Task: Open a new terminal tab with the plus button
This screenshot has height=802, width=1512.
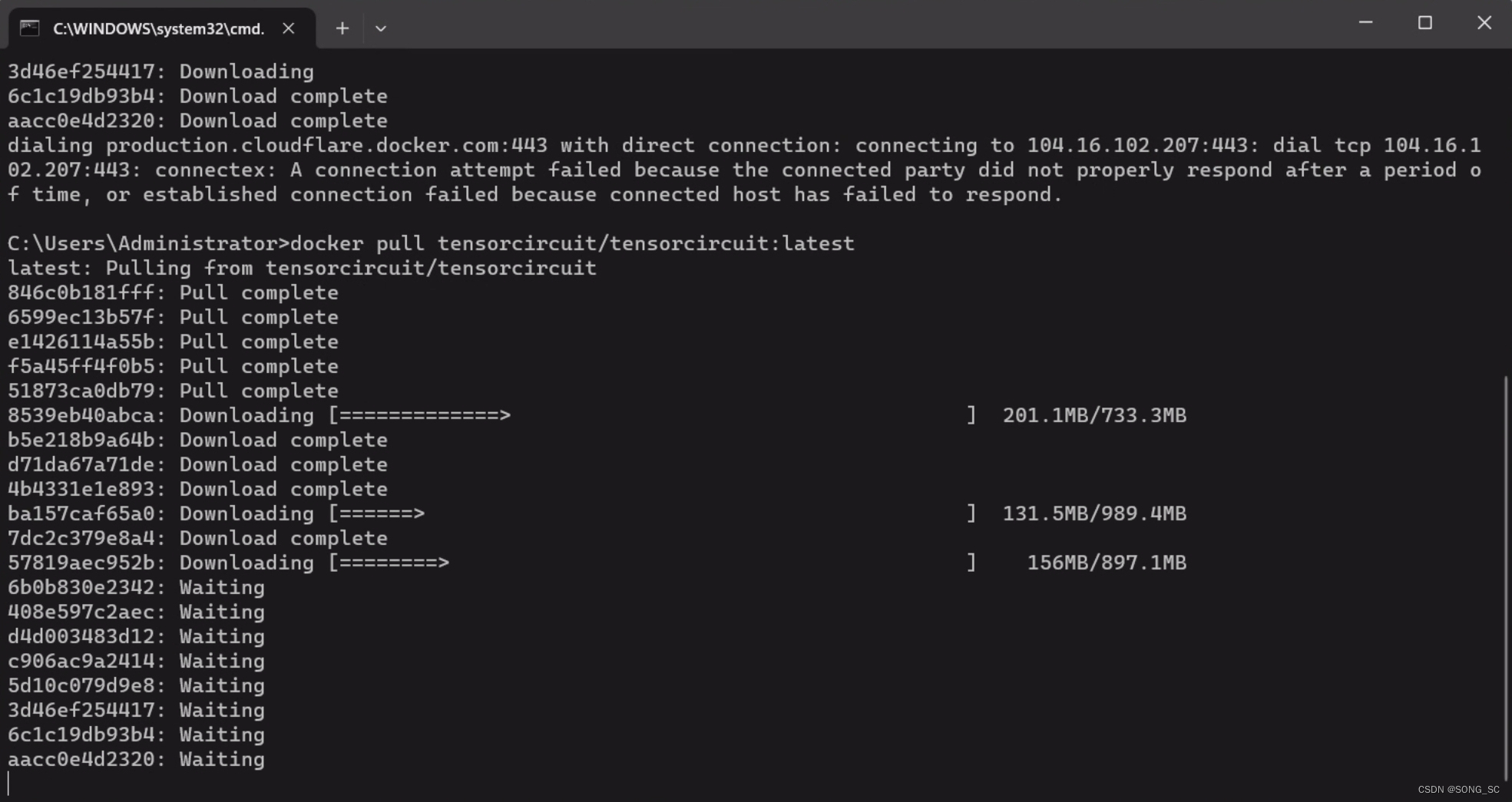Action: coord(342,28)
